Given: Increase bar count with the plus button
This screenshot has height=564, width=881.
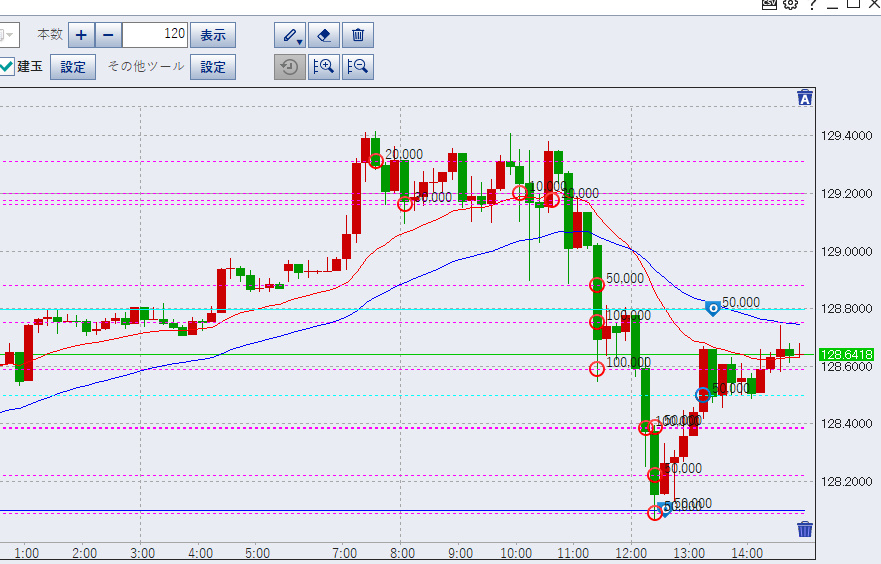Looking at the screenshot, I should 81,35.
